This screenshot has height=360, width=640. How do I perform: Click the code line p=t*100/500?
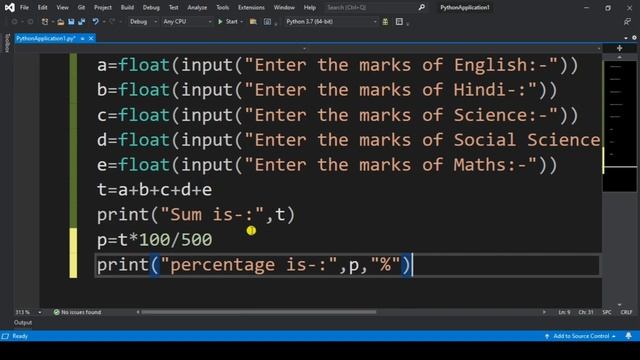154,240
